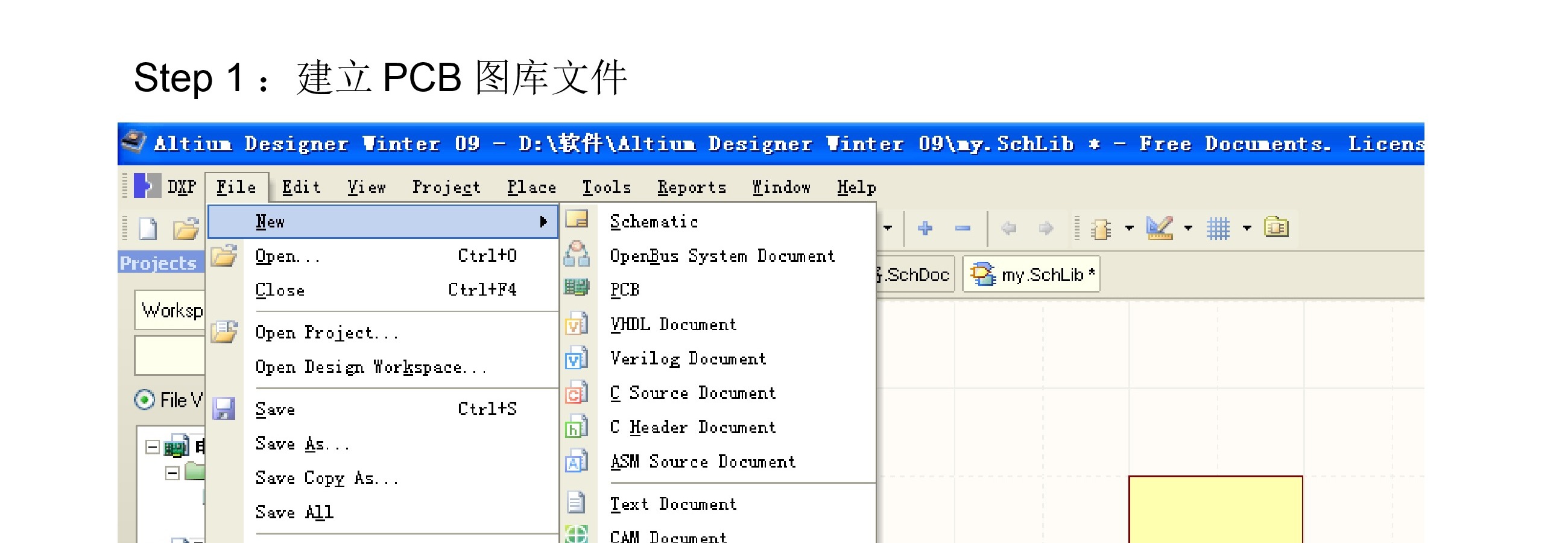Screen dimensions: 1568x543
Task: Open the Window menu
Action: click(781, 187)
